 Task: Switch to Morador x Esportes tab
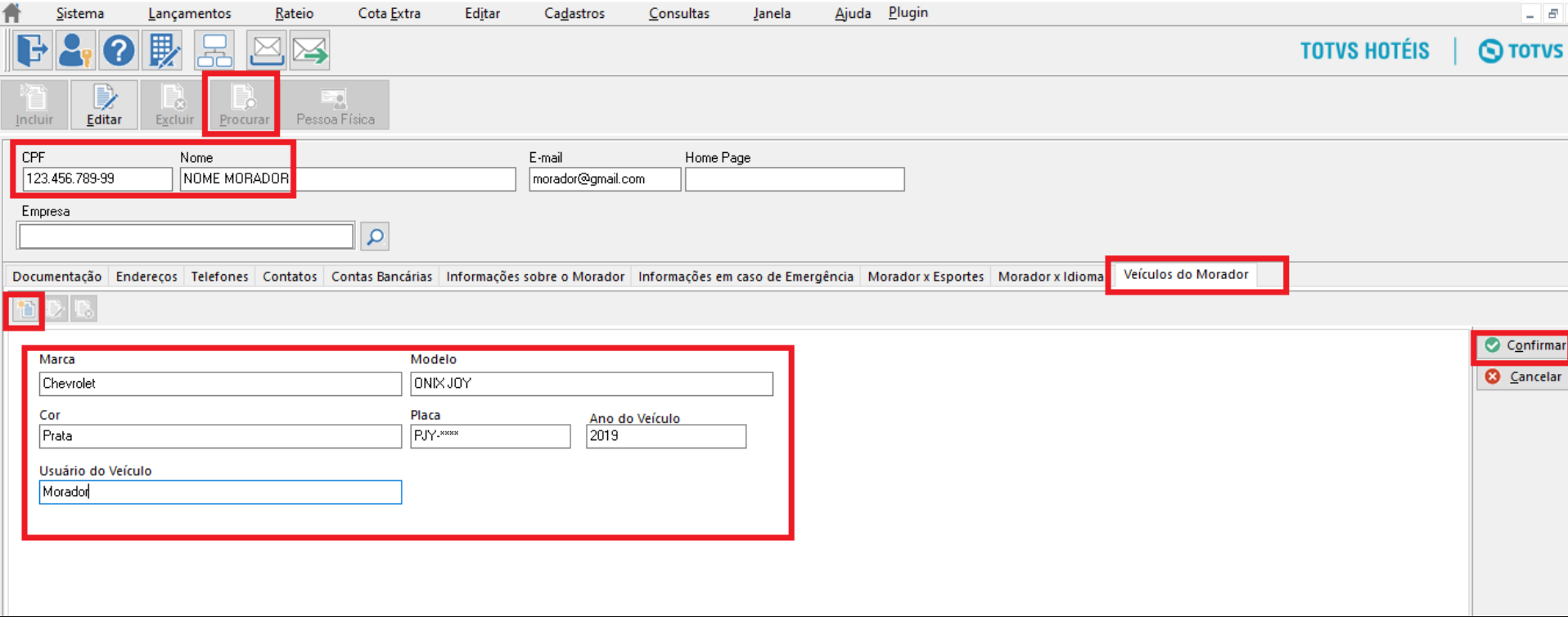pyautogui.click(x=926, y=277)
